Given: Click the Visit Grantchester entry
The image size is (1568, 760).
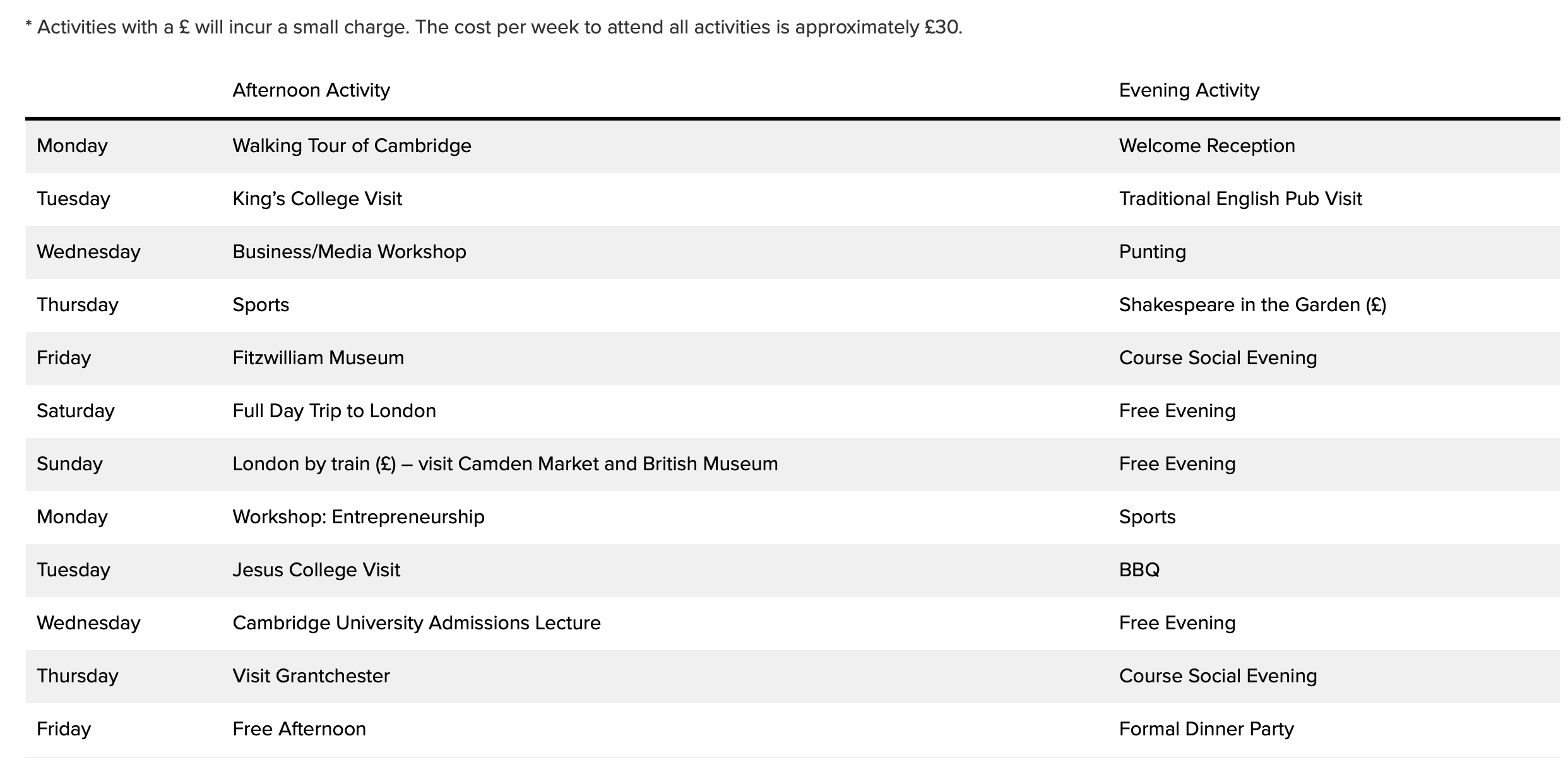Looking at the screenshot, I should click(x=311, y=676).
